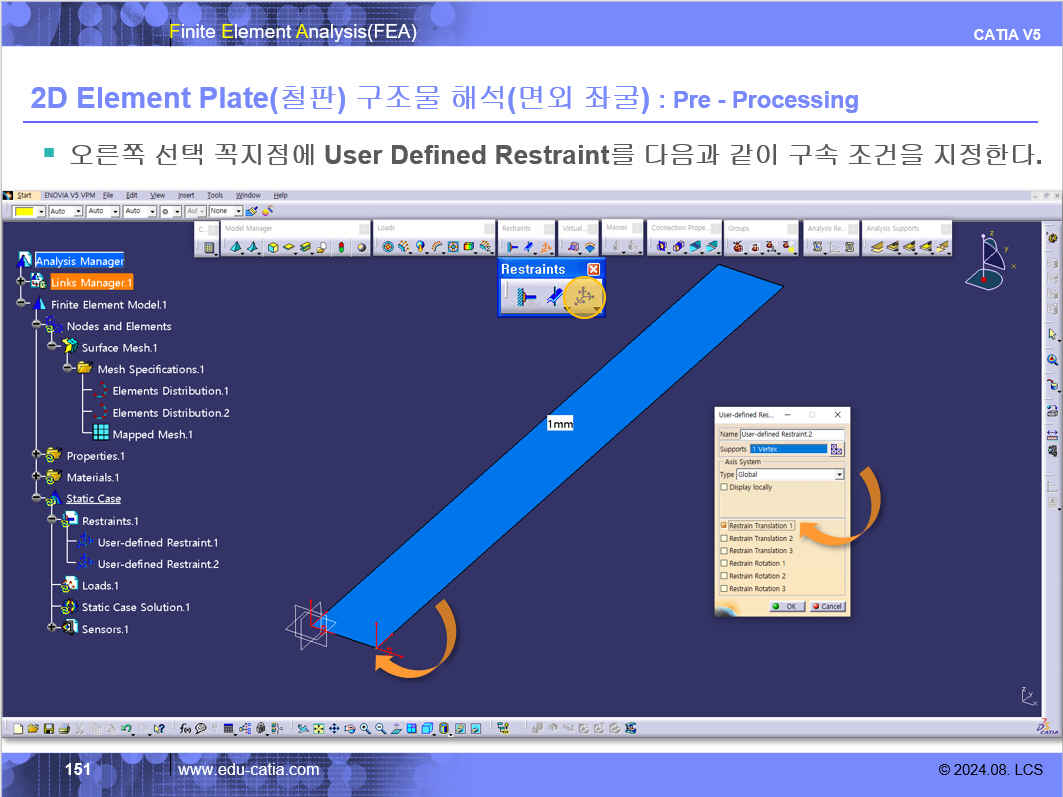
Task: Open the Formula f(x) icon
Action: (185, 729)
